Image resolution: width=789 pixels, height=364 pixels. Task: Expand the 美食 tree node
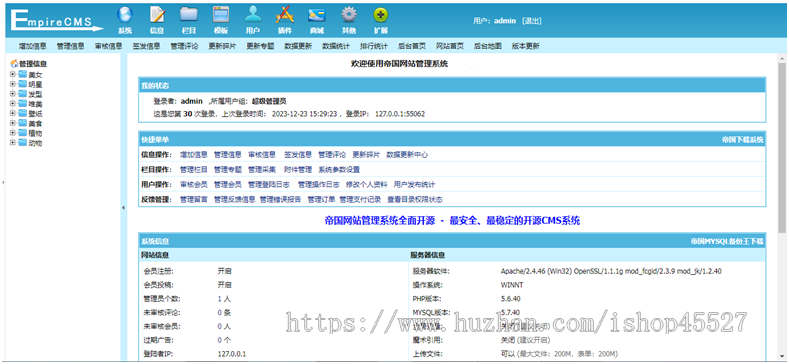point(13,123)
